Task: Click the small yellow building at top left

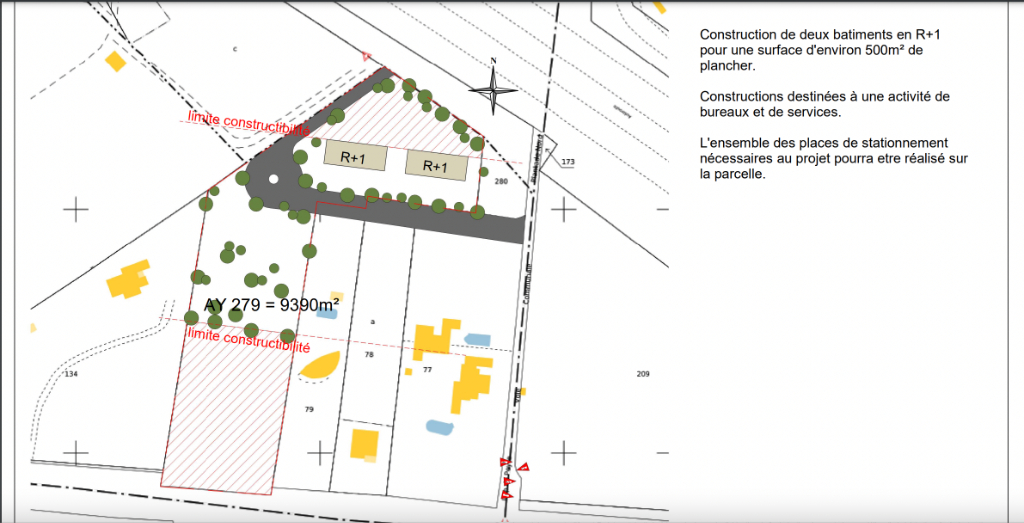Action: point(115,61)
